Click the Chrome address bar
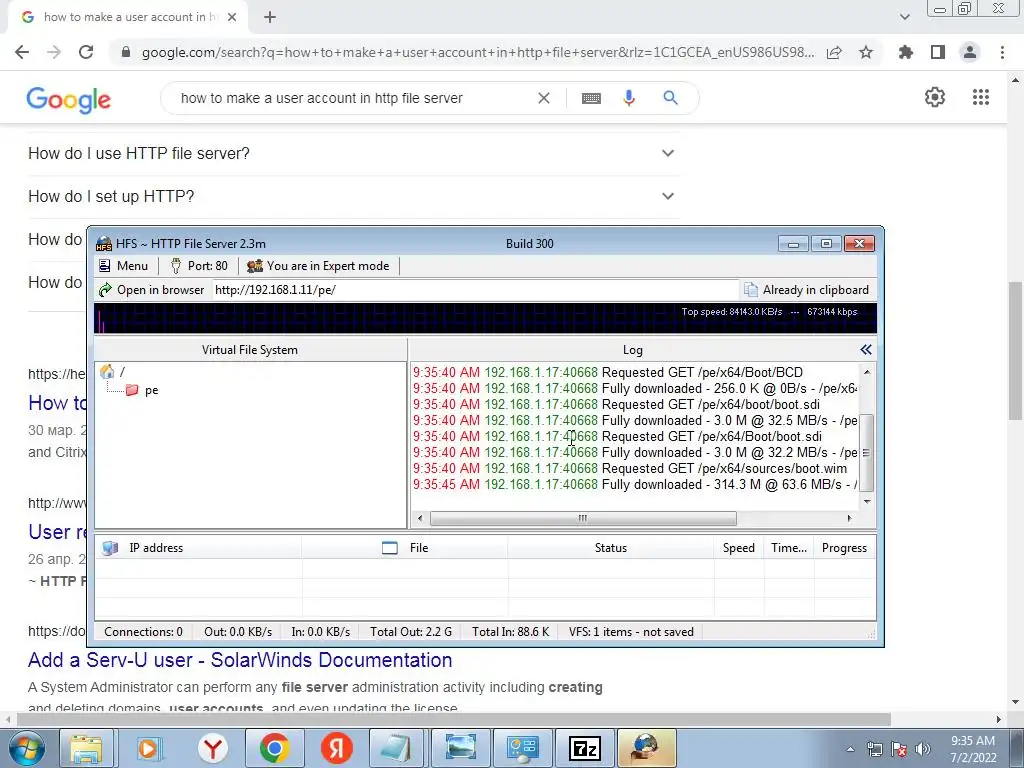 [x=477, y=52]
